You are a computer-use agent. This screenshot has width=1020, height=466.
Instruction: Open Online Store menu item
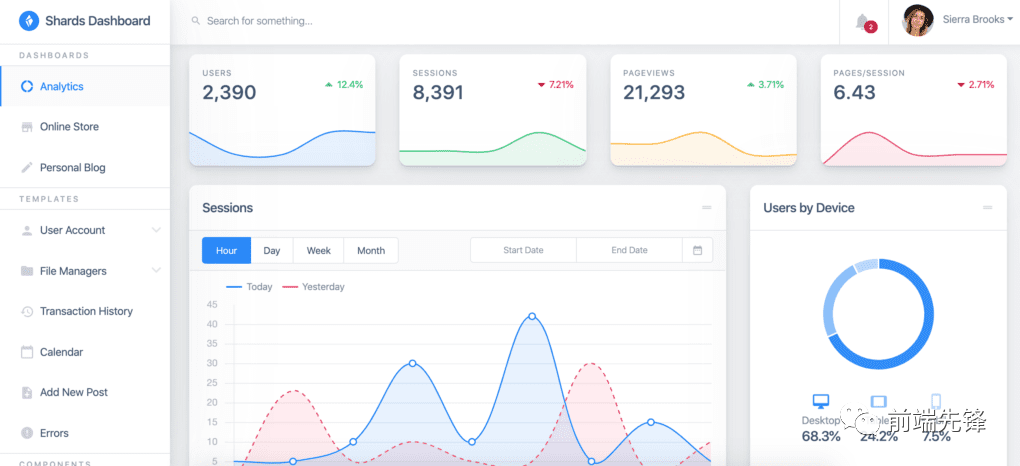pyautogui.click(x=85, y=127)
